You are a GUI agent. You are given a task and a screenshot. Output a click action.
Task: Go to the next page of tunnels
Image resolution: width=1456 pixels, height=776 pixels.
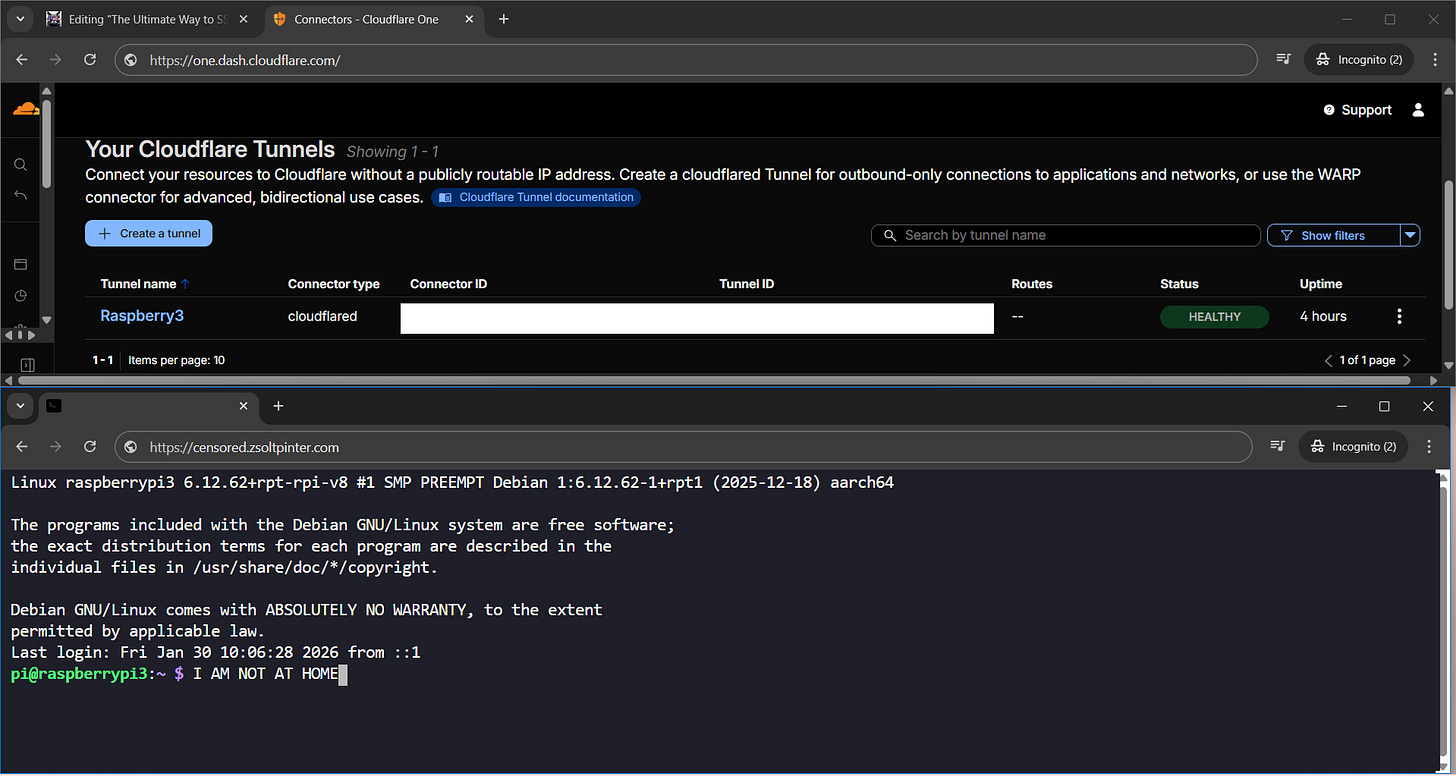coord(1407,360)
